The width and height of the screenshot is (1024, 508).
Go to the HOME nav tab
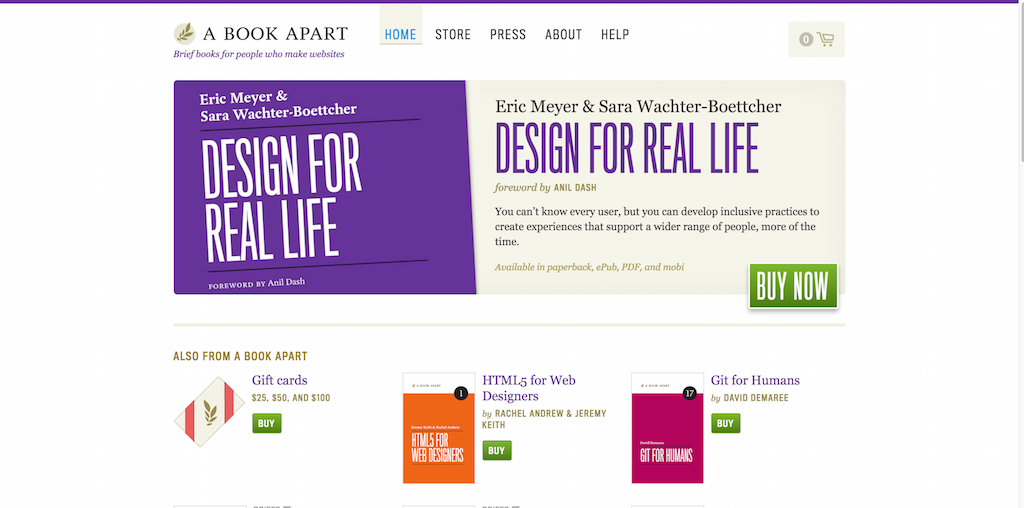(x=400, y=35)
